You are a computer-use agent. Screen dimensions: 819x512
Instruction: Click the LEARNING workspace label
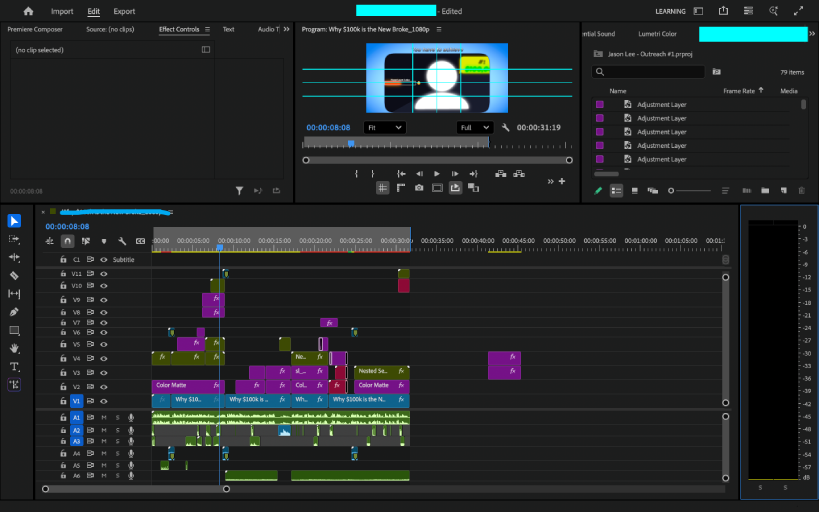pyautogui.click(x=670, y=11)
